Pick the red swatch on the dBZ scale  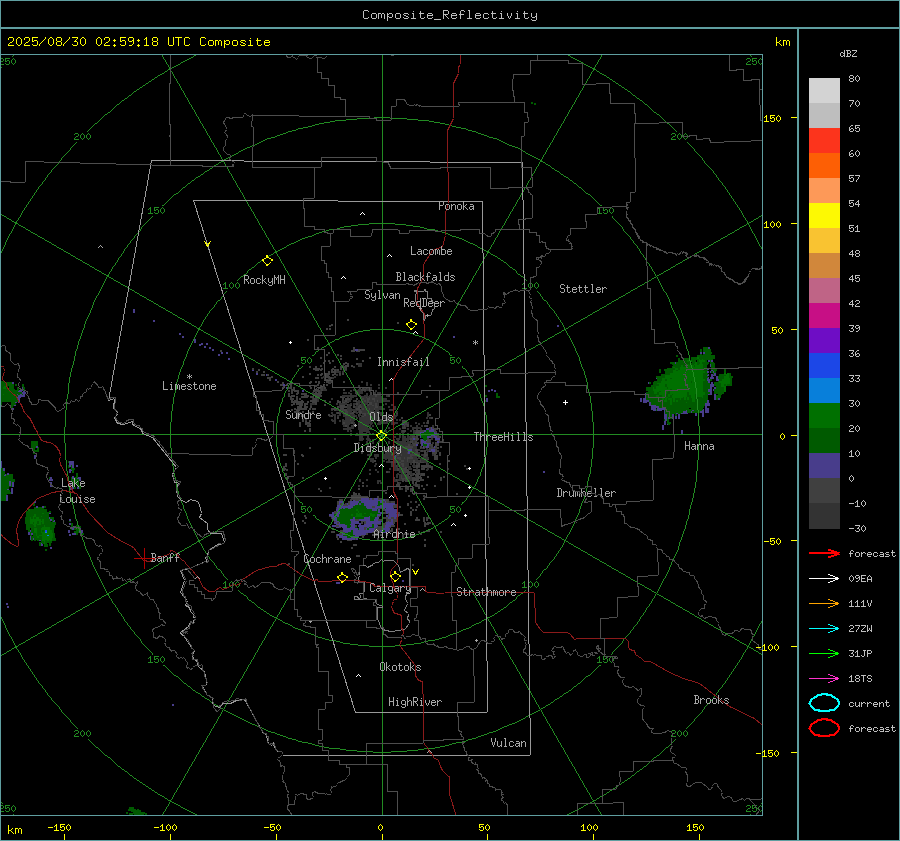824,140
